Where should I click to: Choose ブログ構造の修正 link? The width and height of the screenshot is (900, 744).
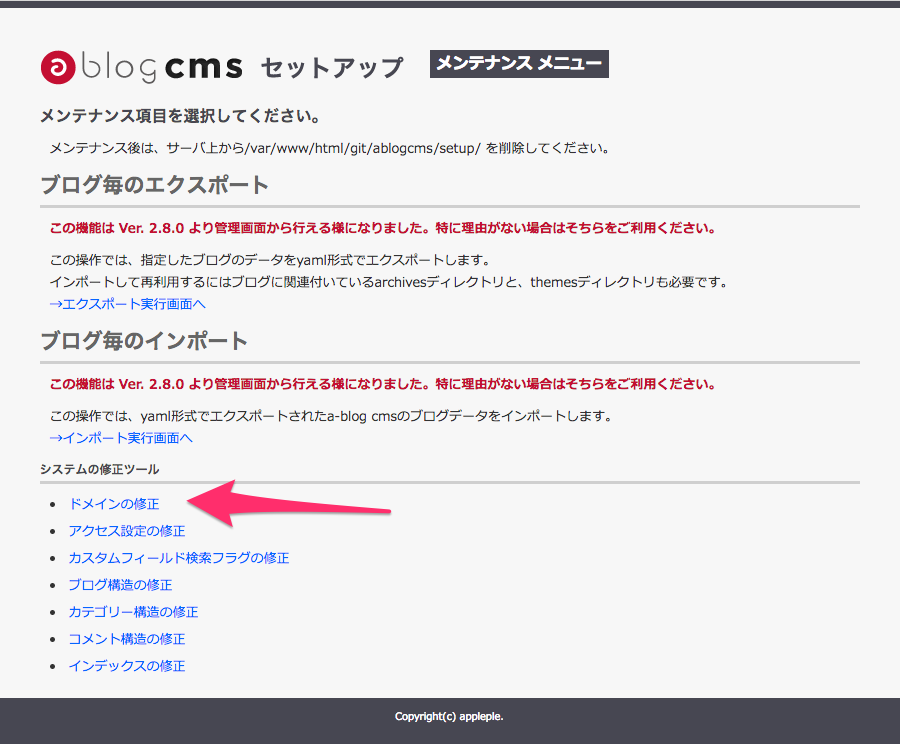(x=120, y=585)
